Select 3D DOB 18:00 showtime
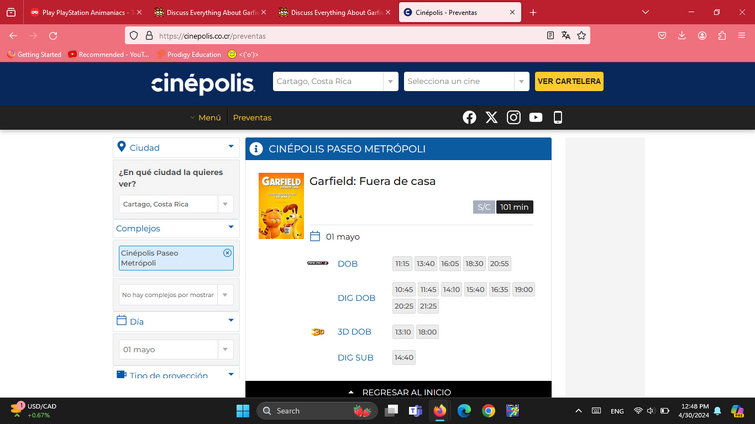 427,332
